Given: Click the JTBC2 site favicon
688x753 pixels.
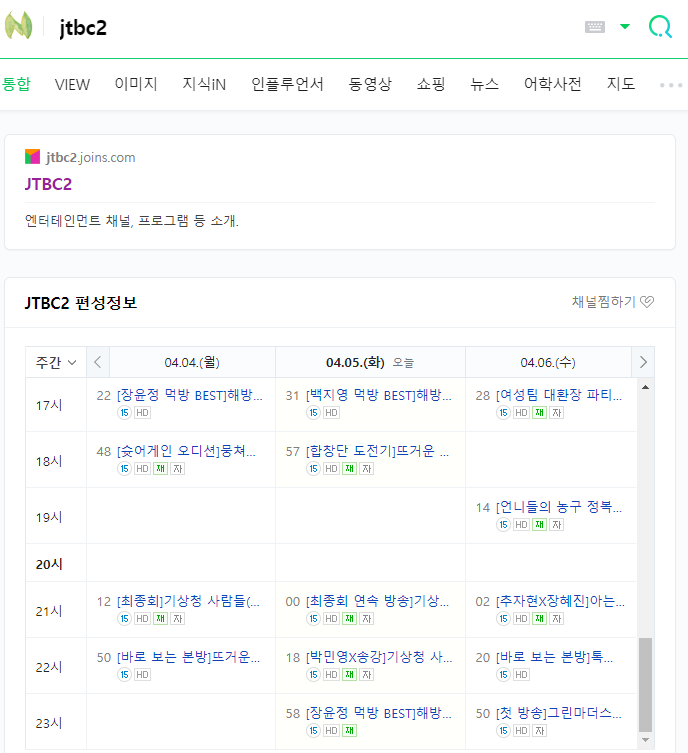Looking at the screenshot, I should (32, 157).
